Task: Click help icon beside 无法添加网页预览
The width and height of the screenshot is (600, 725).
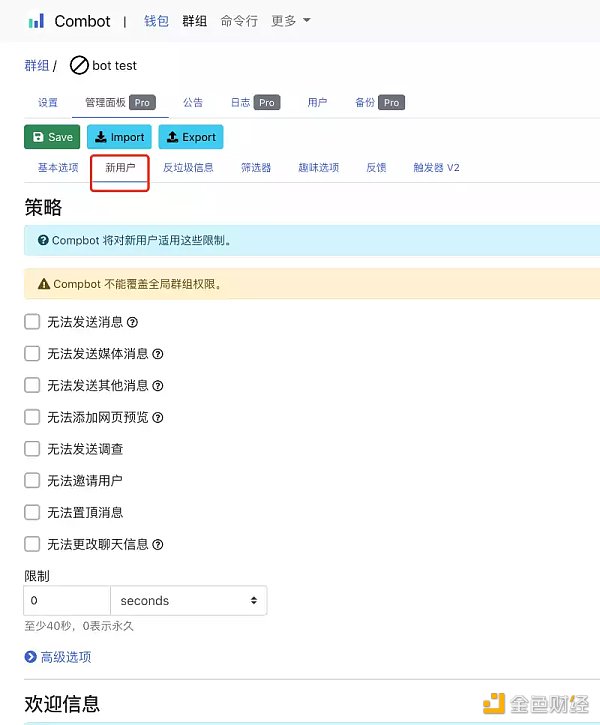Action: [157, 418]
